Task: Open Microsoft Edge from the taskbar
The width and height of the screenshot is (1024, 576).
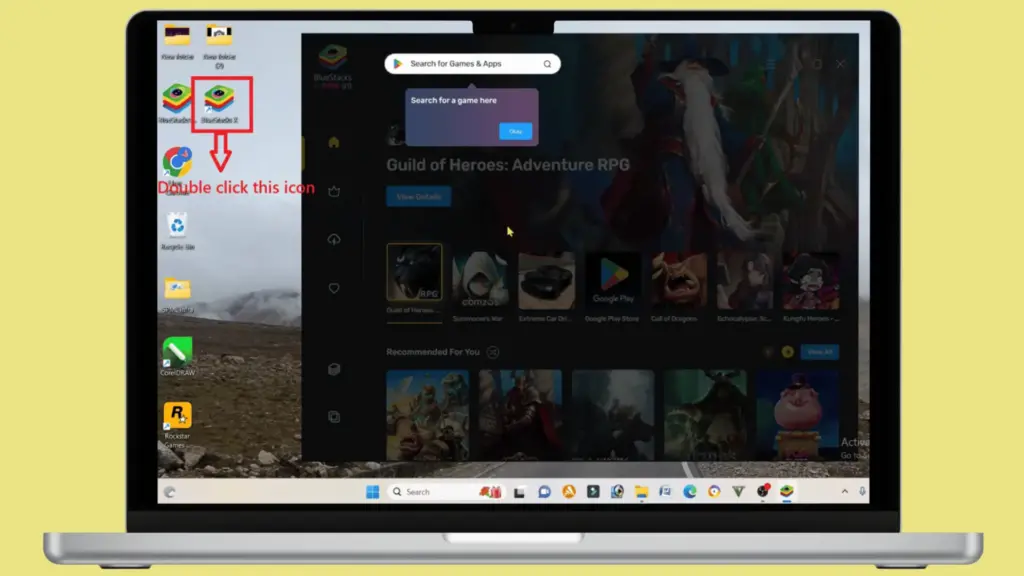Action: click(690, 492)
